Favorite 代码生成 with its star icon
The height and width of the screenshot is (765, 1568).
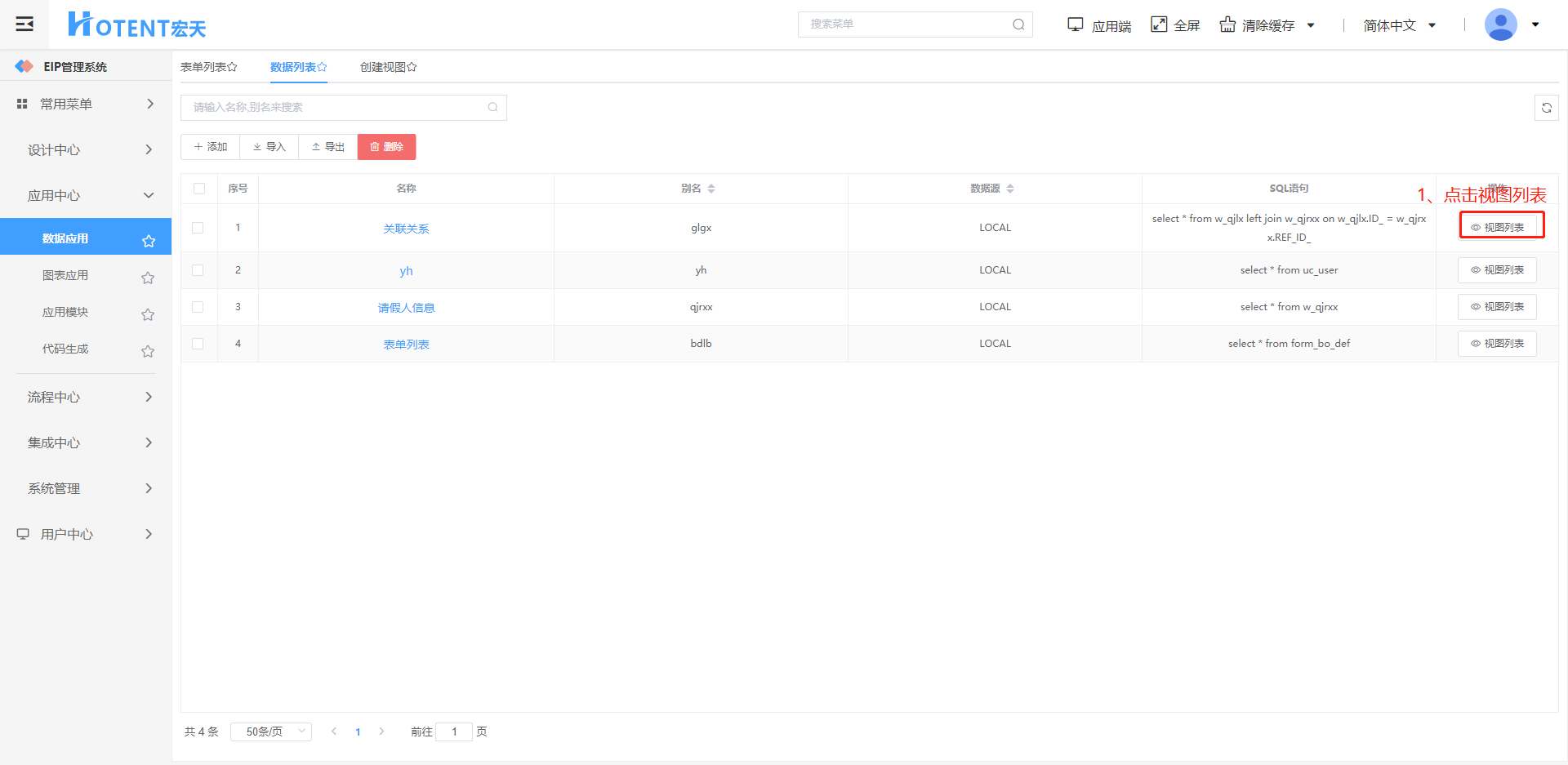point(148,351)
